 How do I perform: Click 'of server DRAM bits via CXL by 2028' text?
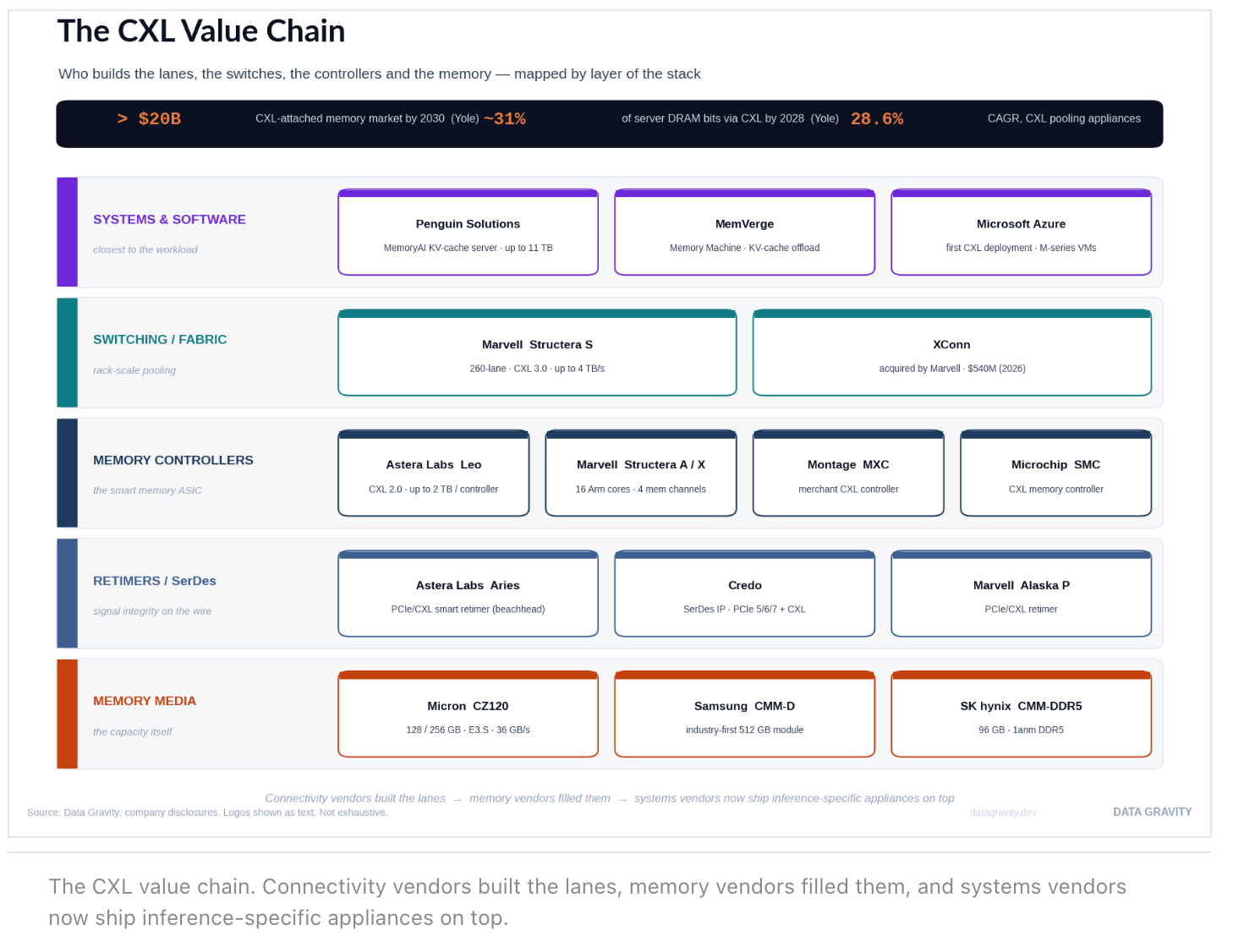click(713, 118)
